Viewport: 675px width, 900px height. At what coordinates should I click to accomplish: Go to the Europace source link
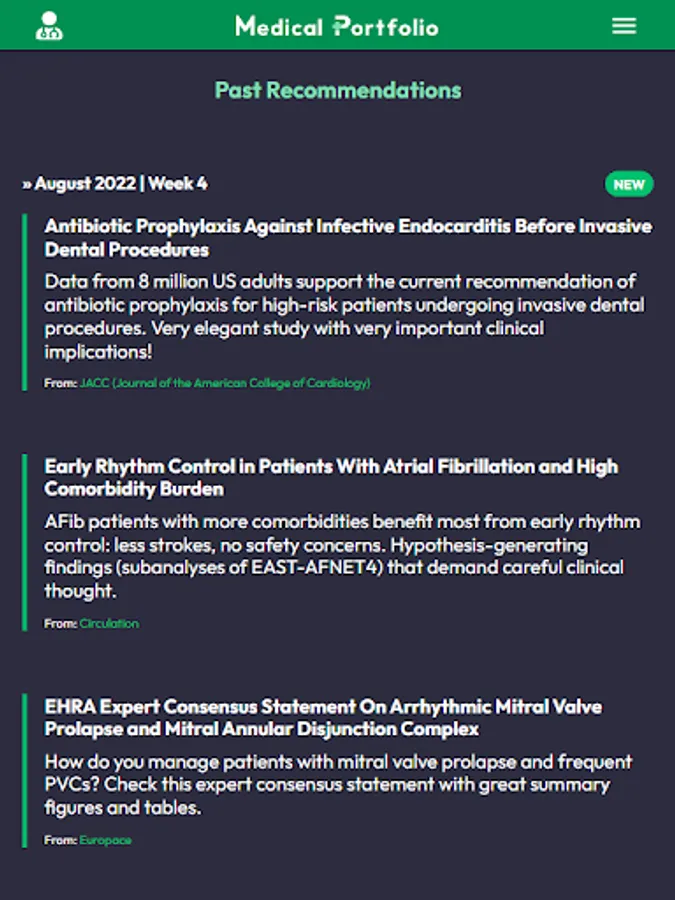click(105, 840)
